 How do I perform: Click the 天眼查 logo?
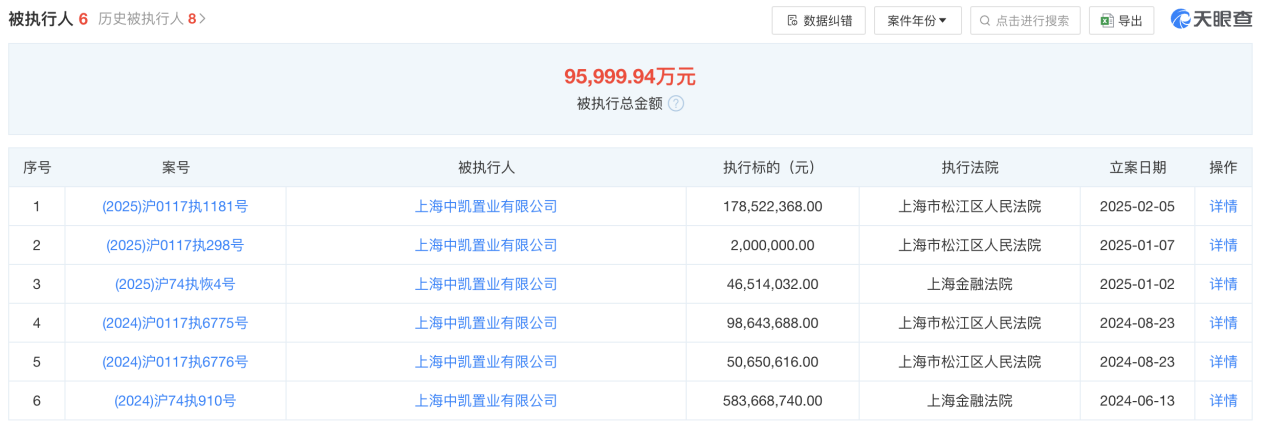pos(1211,19)
